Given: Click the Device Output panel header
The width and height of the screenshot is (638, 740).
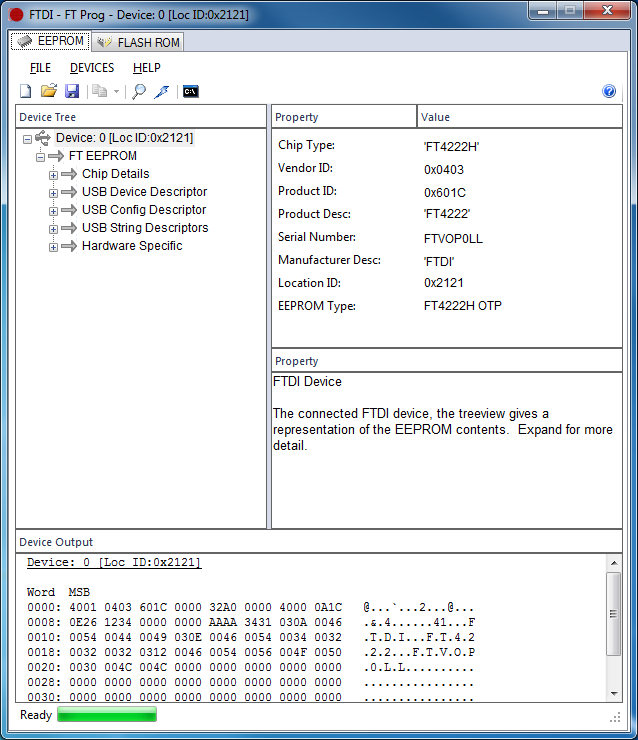Looking at the screenshot, I should [x=319, y=542].
